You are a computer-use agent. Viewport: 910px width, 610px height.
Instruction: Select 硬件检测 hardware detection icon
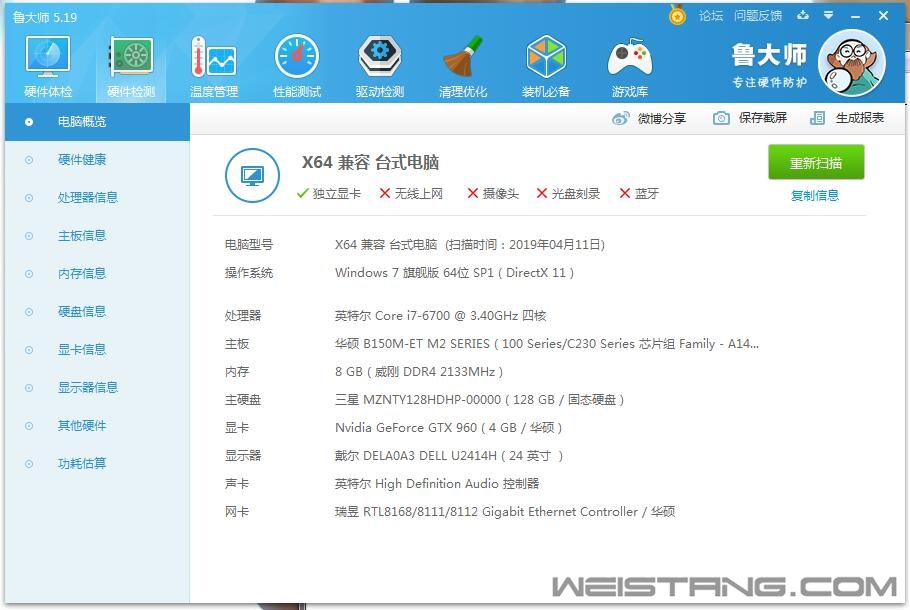point(131,65)
